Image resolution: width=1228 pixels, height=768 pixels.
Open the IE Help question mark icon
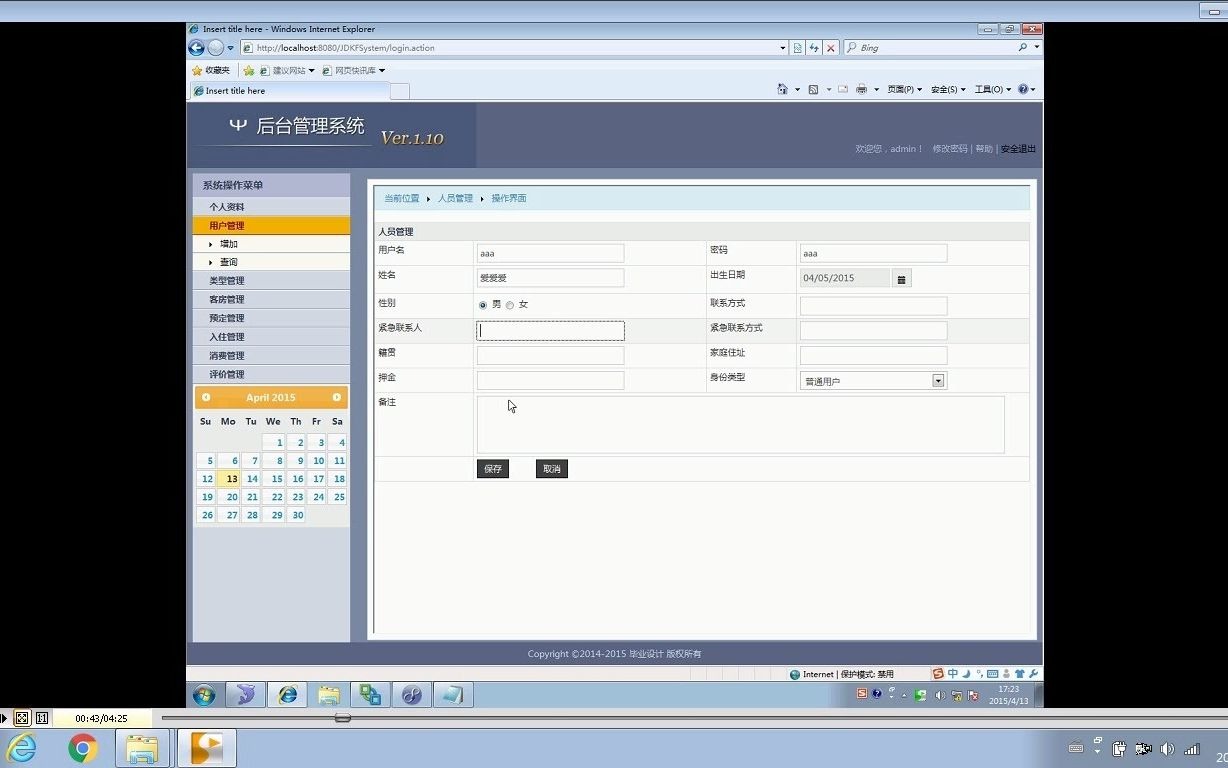click(1023, 89)
